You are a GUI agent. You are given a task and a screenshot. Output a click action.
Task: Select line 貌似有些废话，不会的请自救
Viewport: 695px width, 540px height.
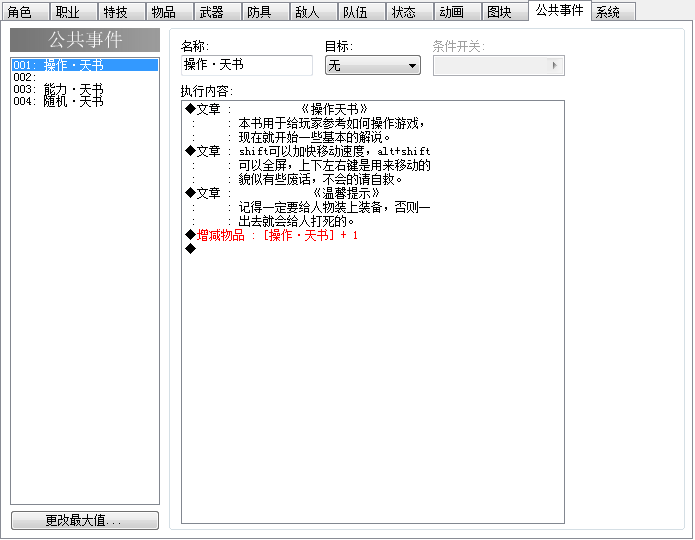click(372, 179)
